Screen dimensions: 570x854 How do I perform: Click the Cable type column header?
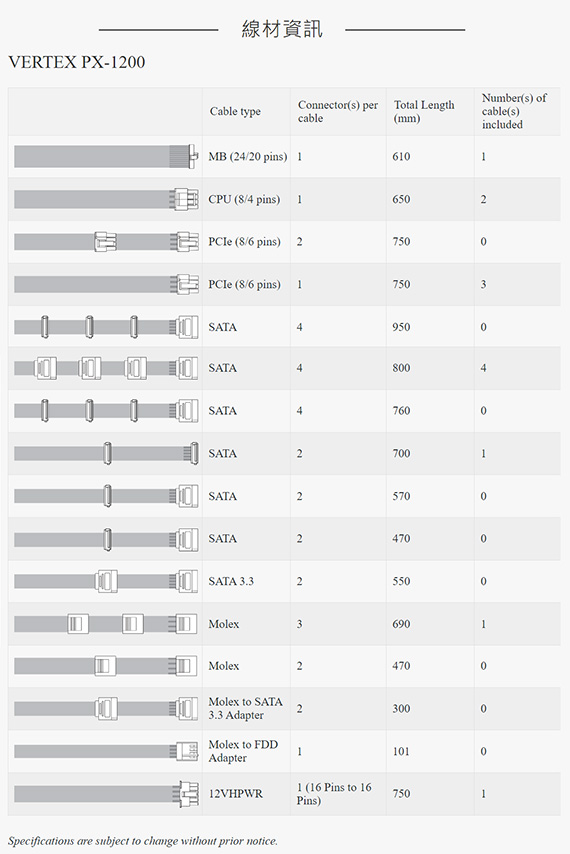pos(235,111)
